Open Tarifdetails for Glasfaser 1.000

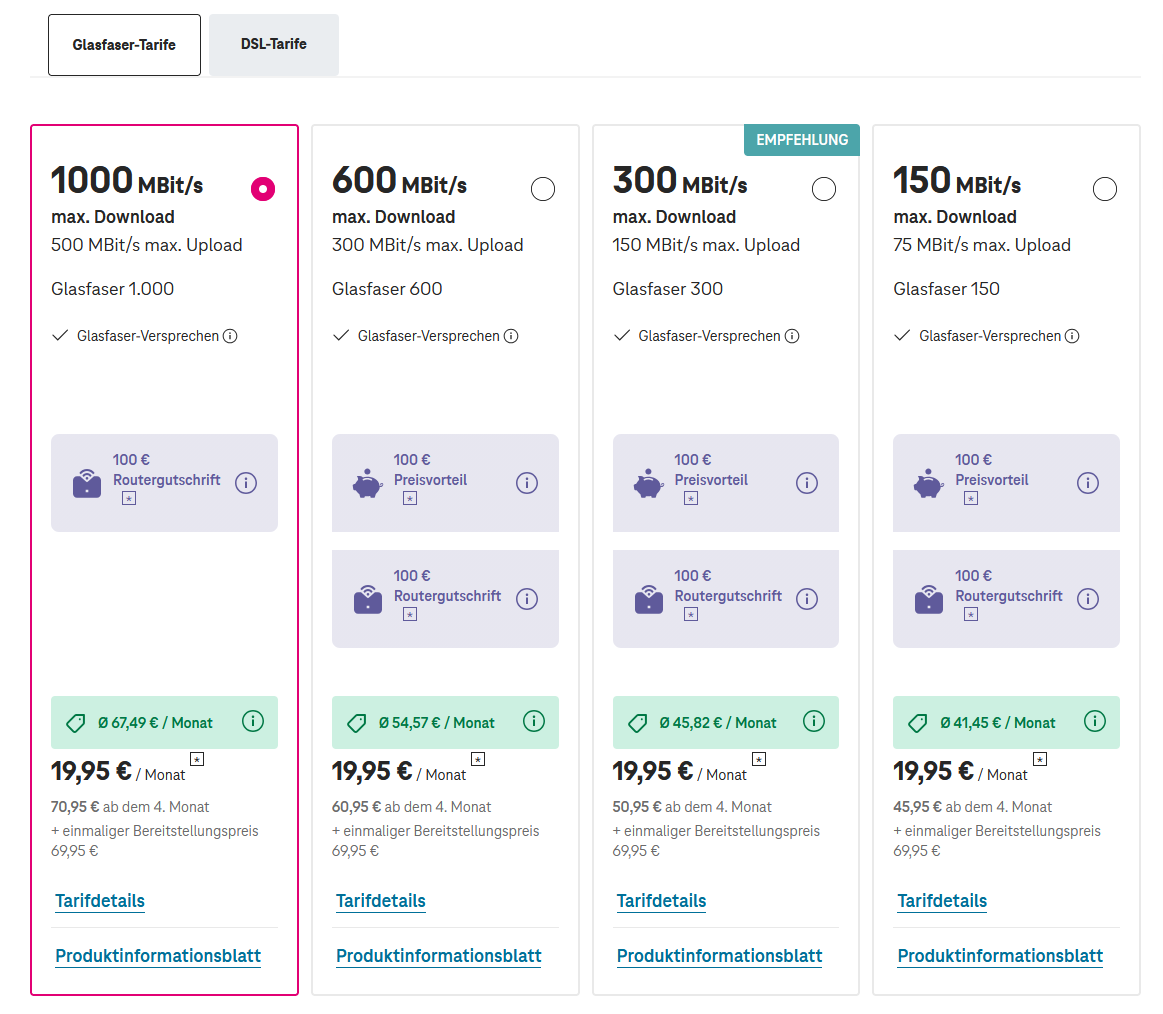click(100, 901)
